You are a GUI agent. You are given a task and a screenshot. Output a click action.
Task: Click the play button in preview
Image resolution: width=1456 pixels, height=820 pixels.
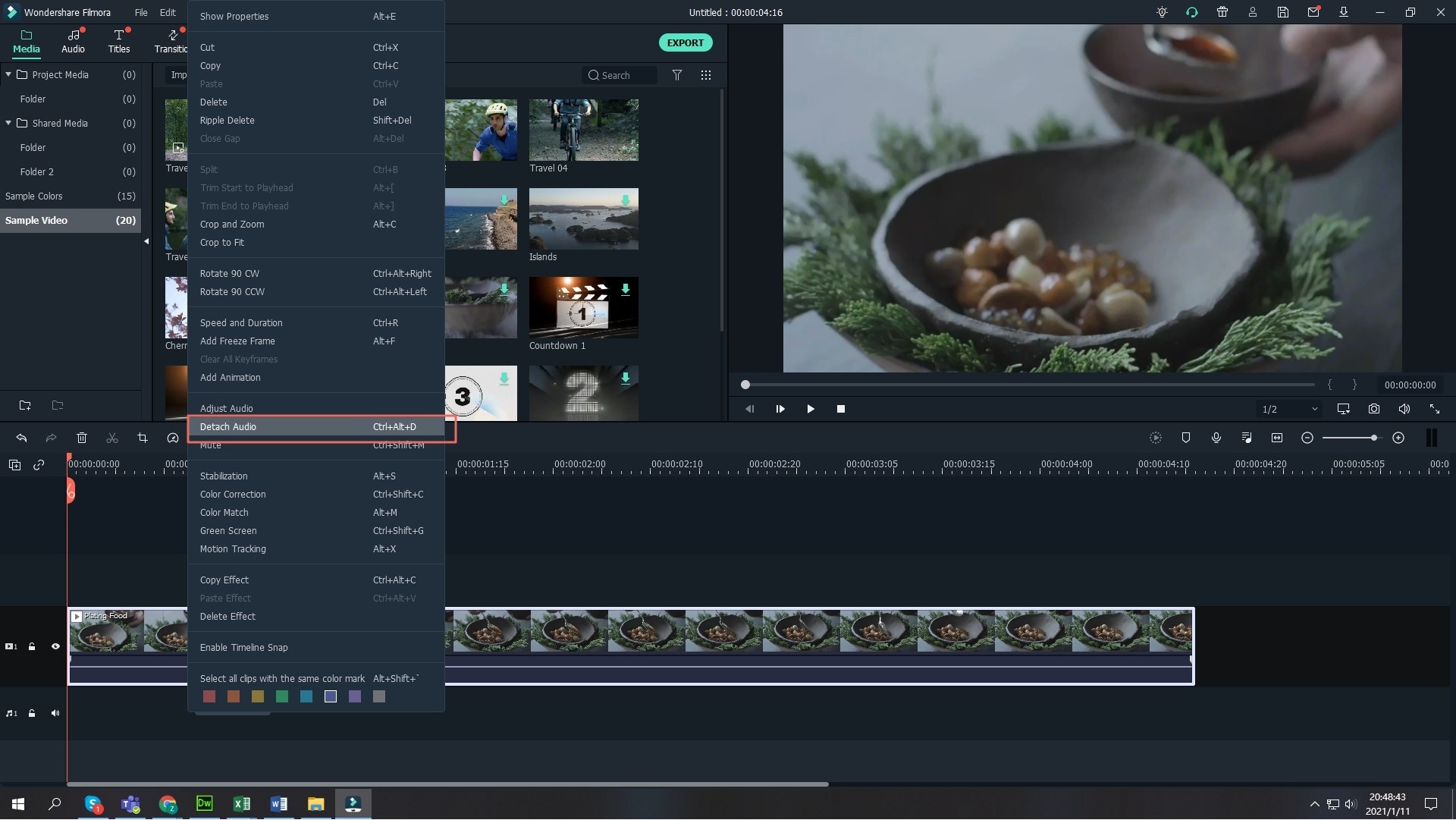click(x=810, y=408)
